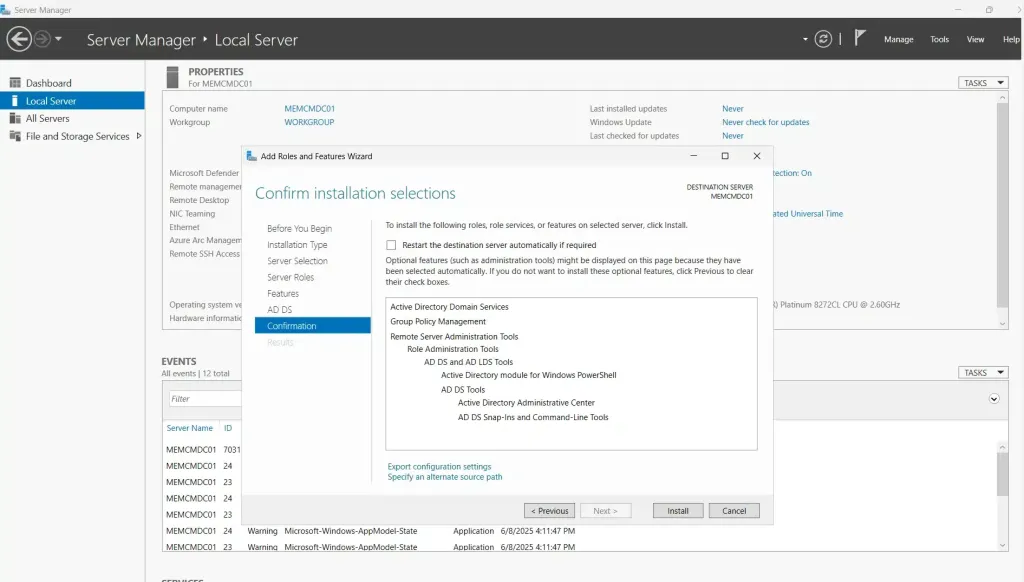
Task: Enable restart destination server automatically checkbox
Action: pyautogui.click(x=392, y=245)
